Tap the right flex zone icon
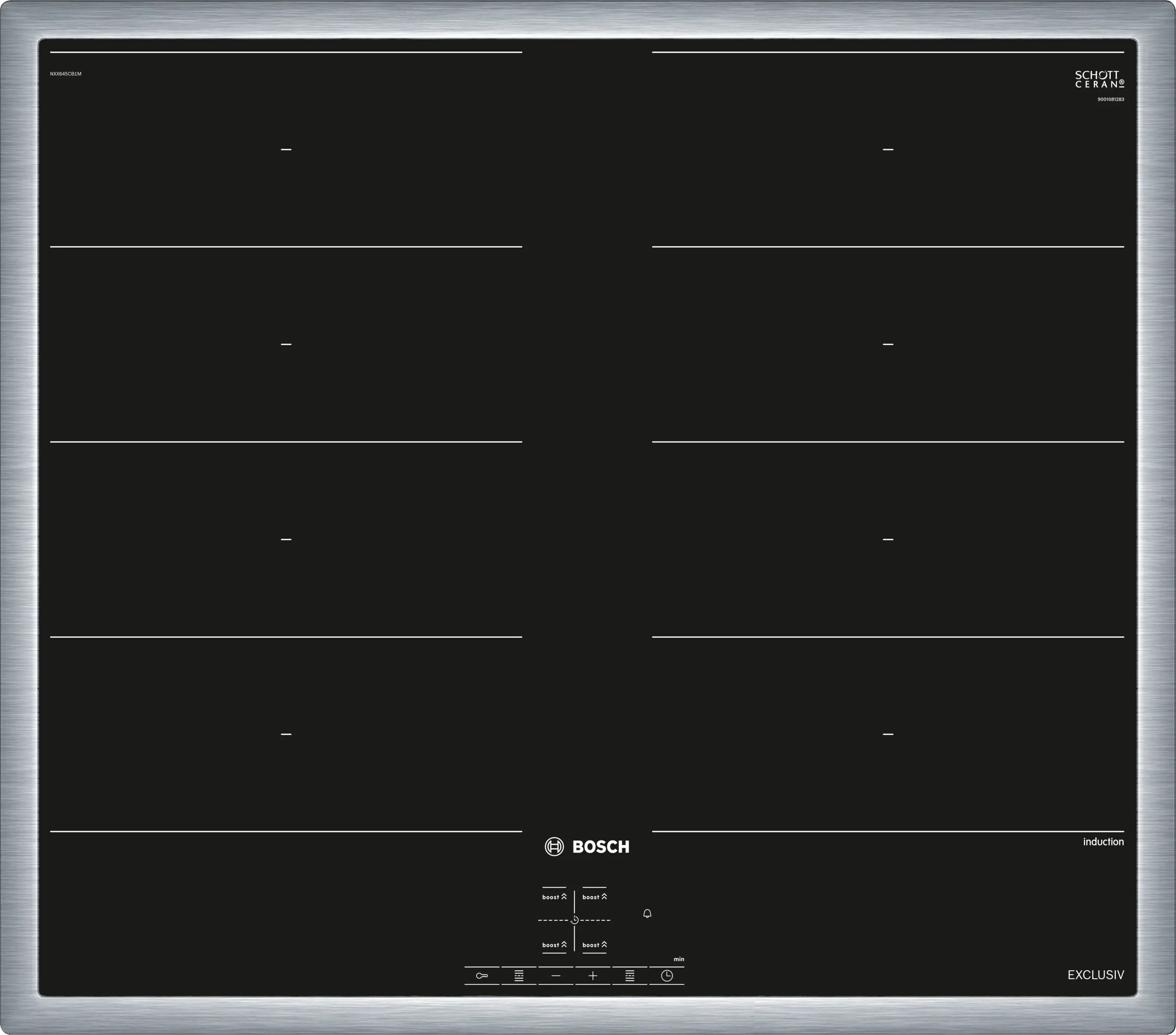The height and width of the screenshot is (1035, 1176). pyautogui.click(x=629, y=975)
